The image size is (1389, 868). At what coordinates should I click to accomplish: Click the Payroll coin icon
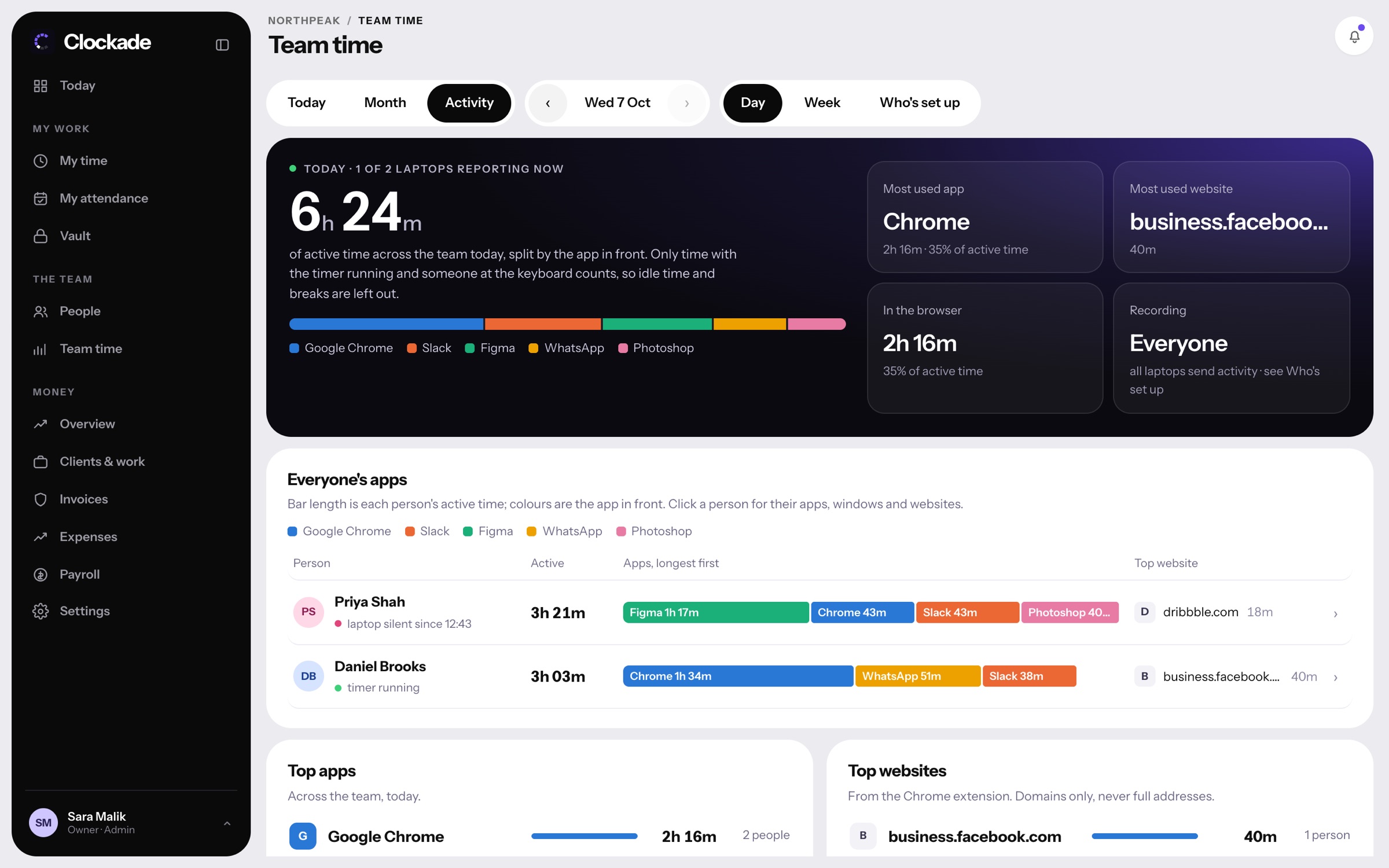41,575
